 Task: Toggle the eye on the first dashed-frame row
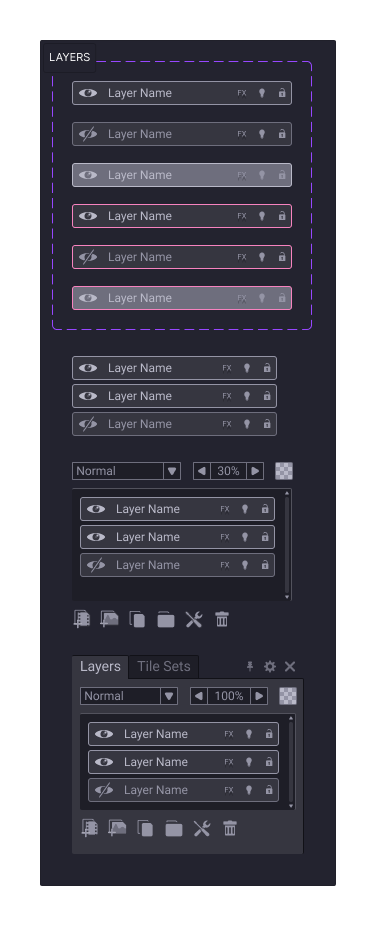click(88, 93)
